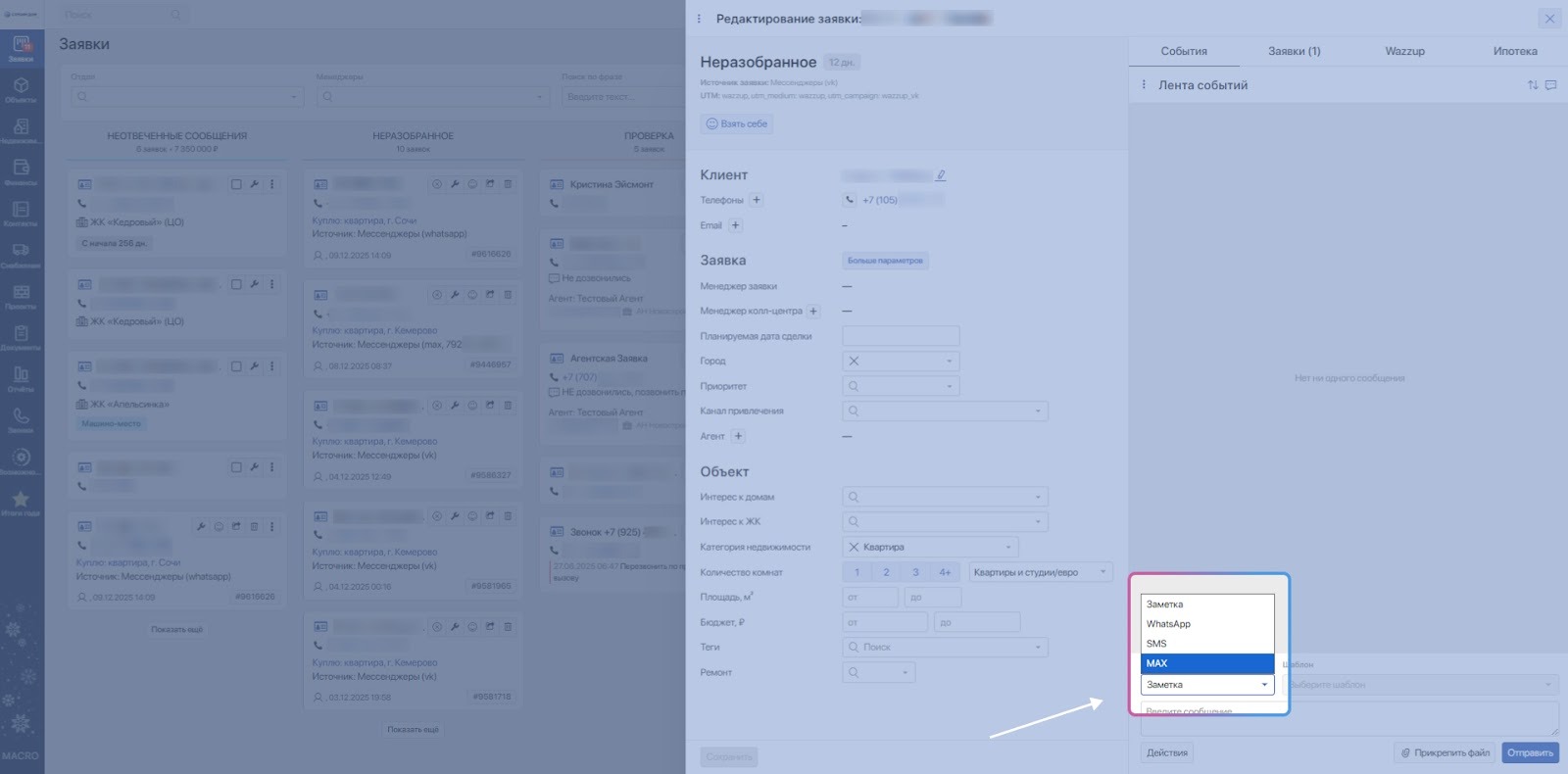Screen dimensions: 1568x774
Task: Switch to the Ипотека tab
Action: coord(1514,51)
